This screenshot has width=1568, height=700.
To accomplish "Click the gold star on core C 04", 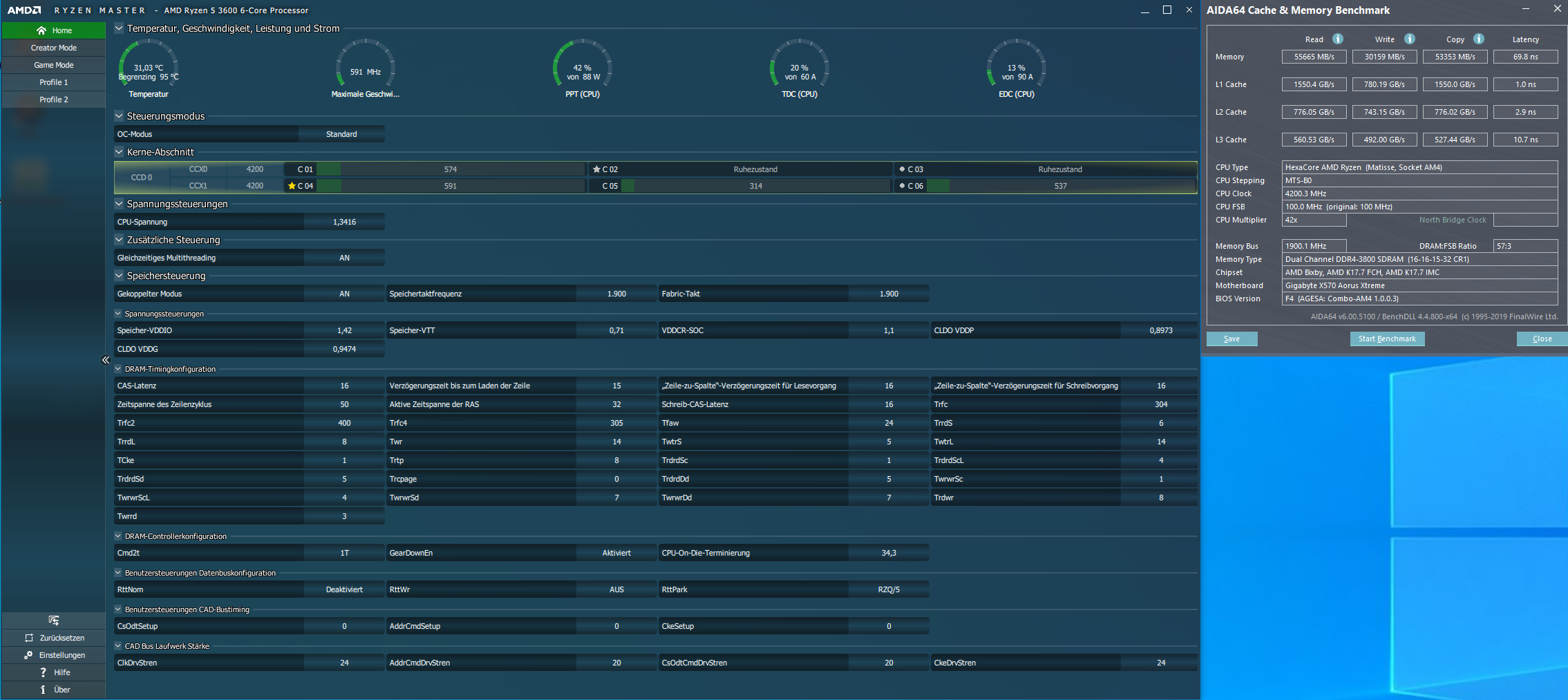I will (292, 186).
